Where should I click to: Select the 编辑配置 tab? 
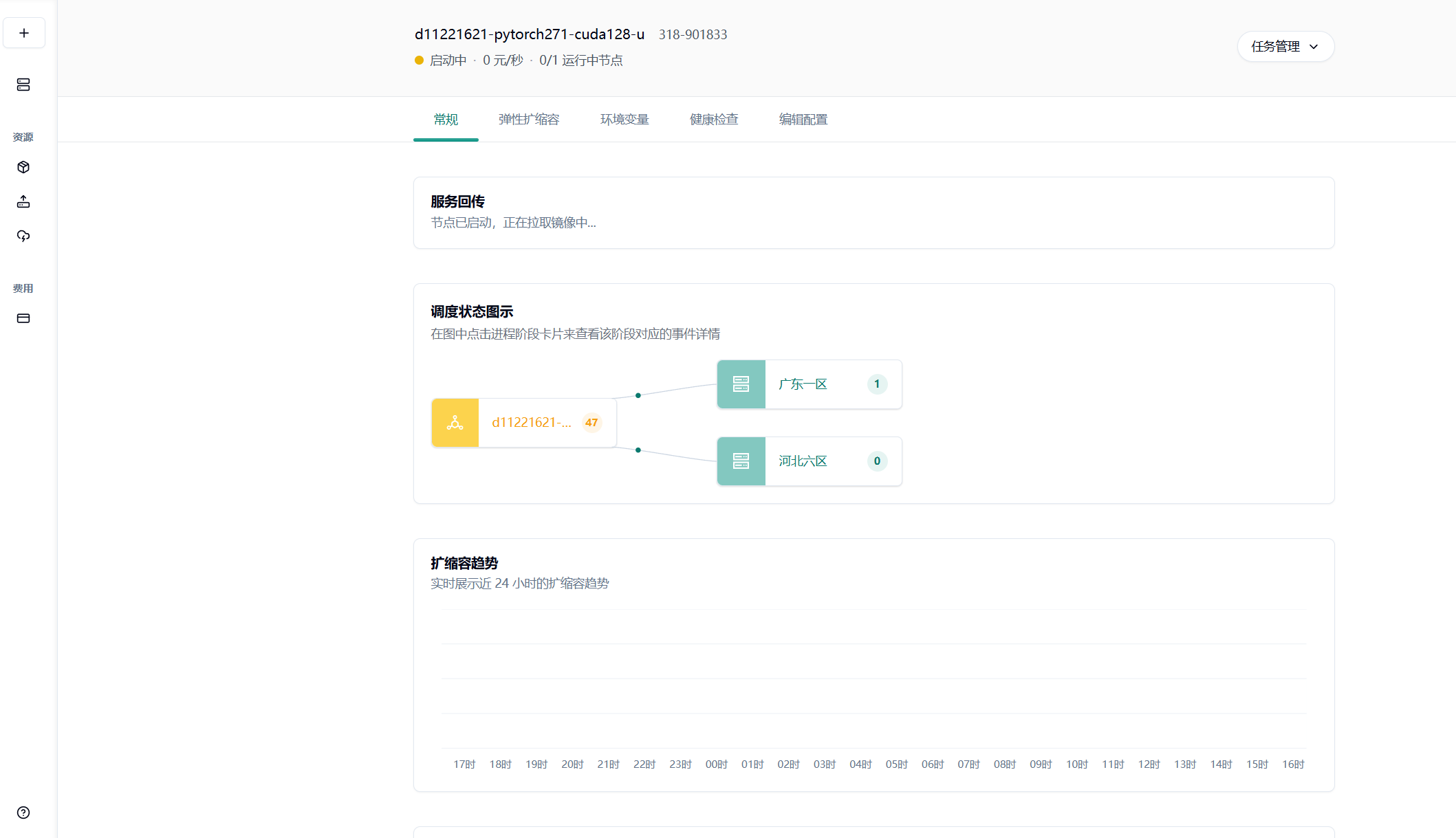(803, 120)
